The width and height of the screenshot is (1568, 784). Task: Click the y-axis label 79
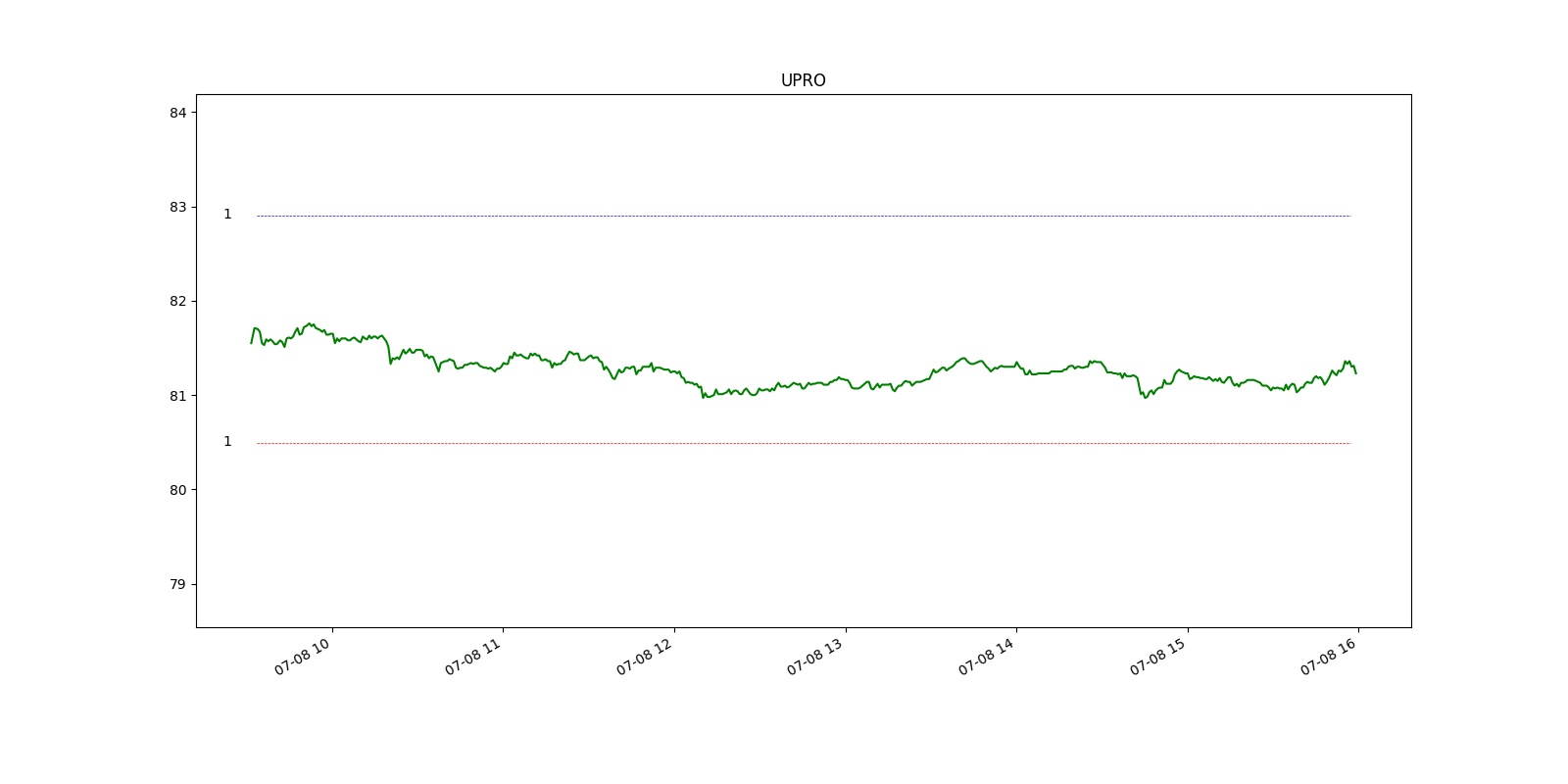177,584
